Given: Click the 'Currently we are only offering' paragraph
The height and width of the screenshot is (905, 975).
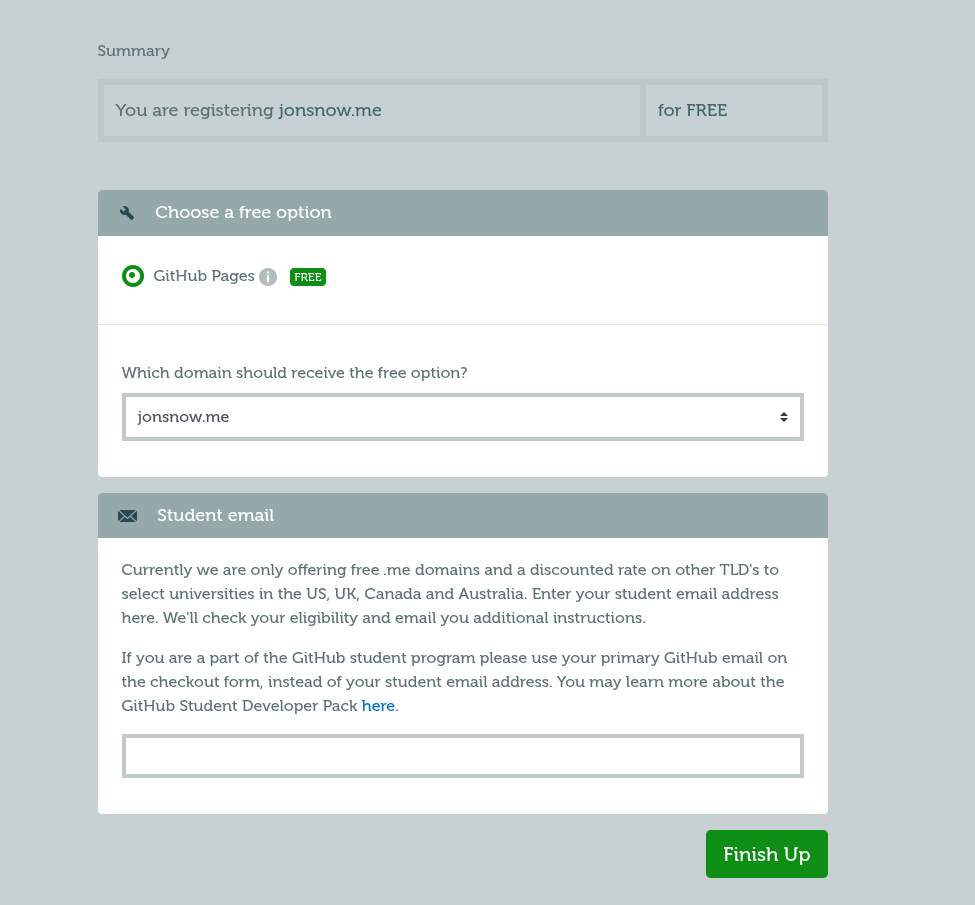Looking at the screenshot, I should coord(450,594).
